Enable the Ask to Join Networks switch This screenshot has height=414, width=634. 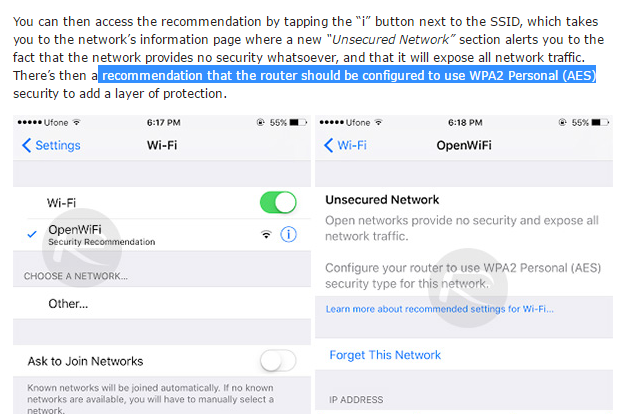278,360
